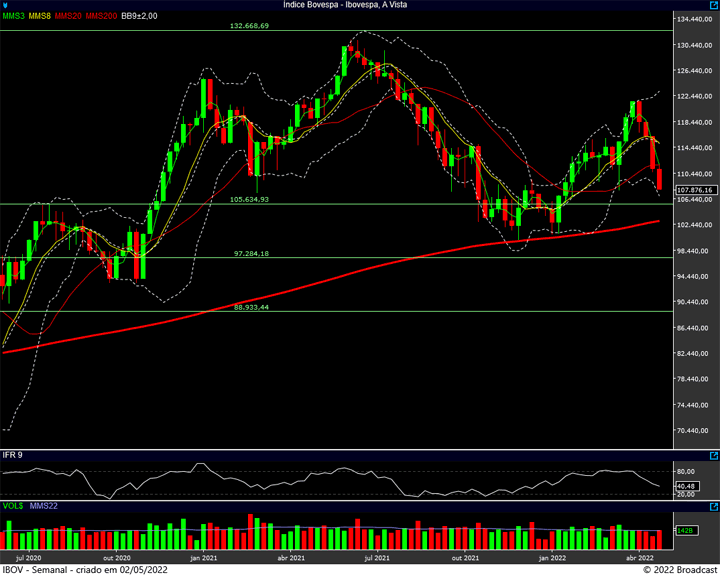This screenshot has height=575, width=720.
Task: Click the jan 2021 date on time axis
Action: [x=205, y=555]
